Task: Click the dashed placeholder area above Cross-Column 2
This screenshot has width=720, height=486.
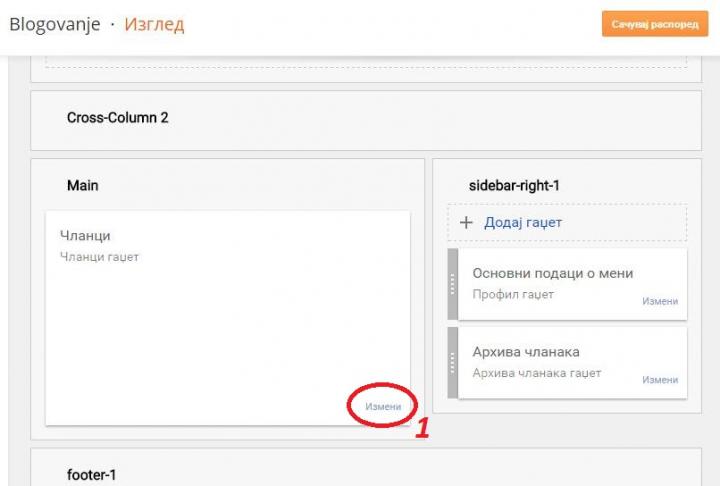Action: click(366, 62)
